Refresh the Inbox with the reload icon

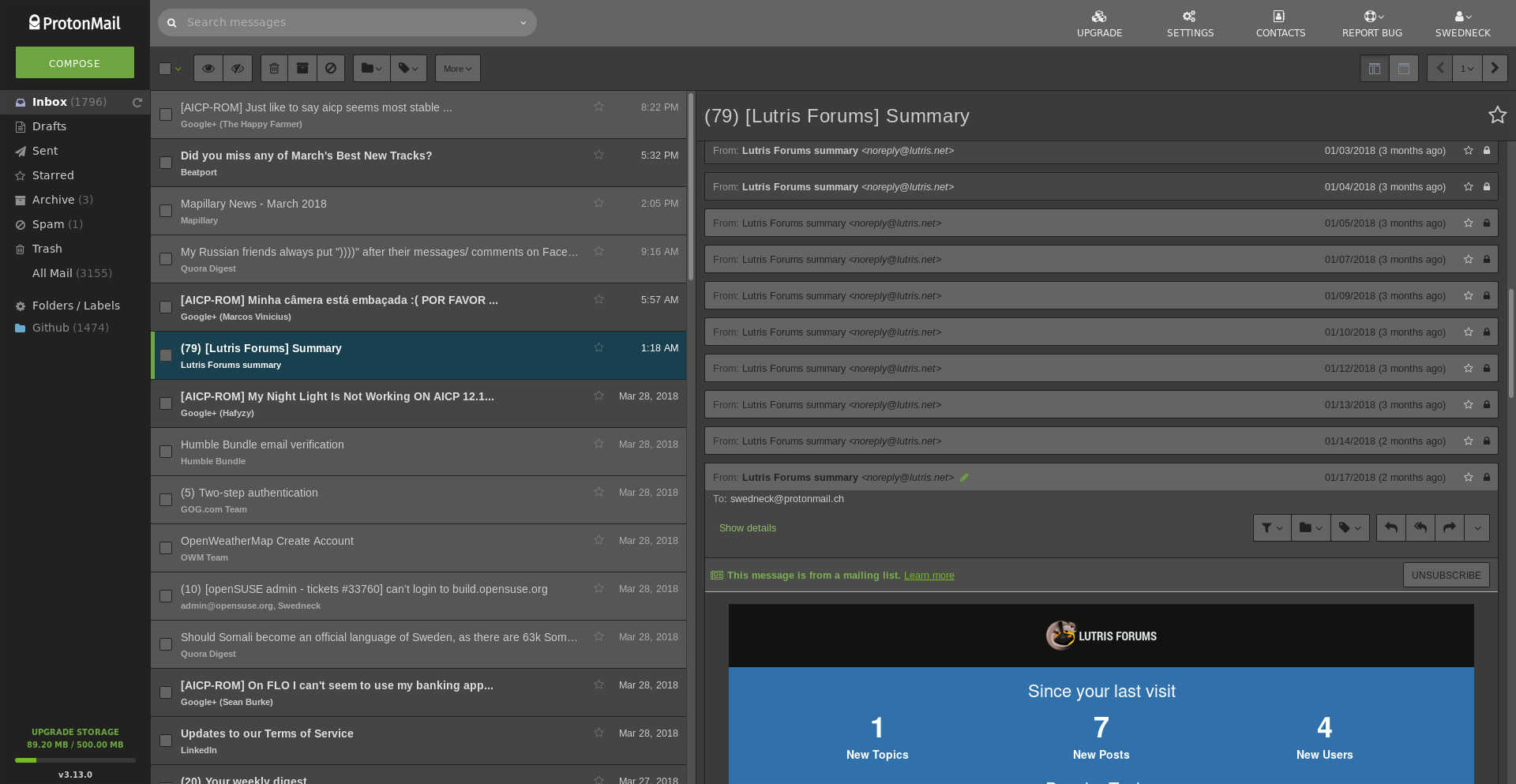point(138,102)
